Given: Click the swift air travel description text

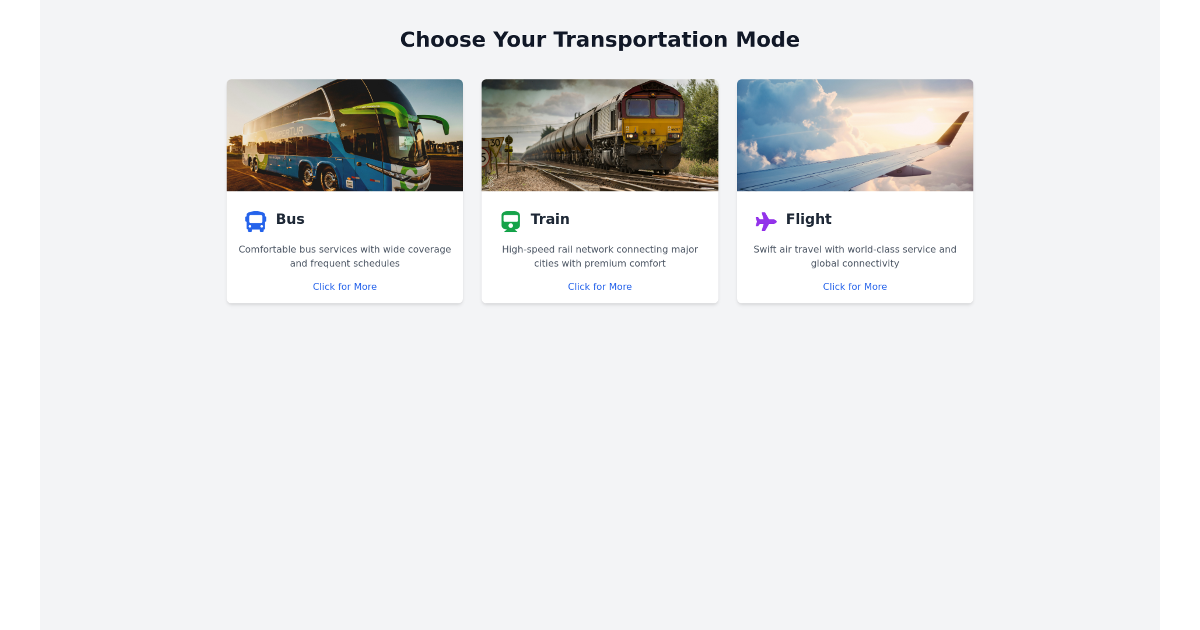Looking at the screenshot, I should (x=855, y=256).
